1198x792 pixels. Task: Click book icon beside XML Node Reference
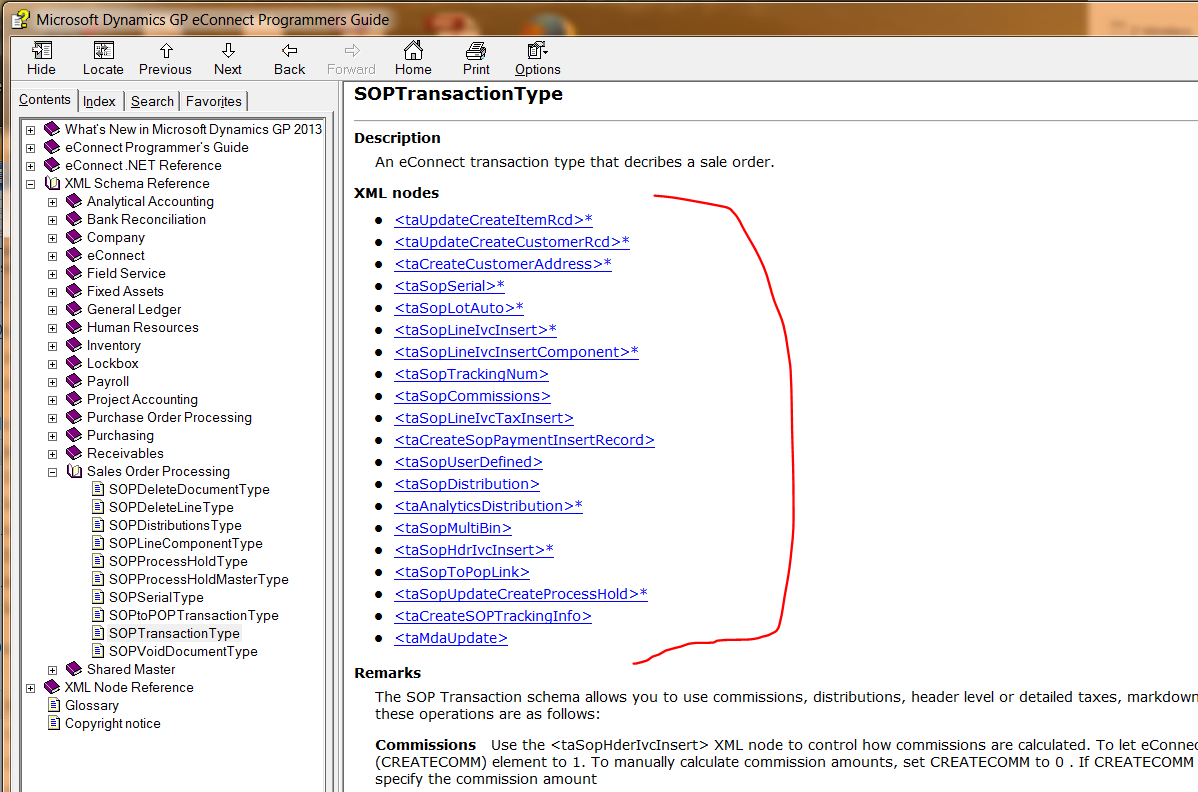[x=52, y=687]
